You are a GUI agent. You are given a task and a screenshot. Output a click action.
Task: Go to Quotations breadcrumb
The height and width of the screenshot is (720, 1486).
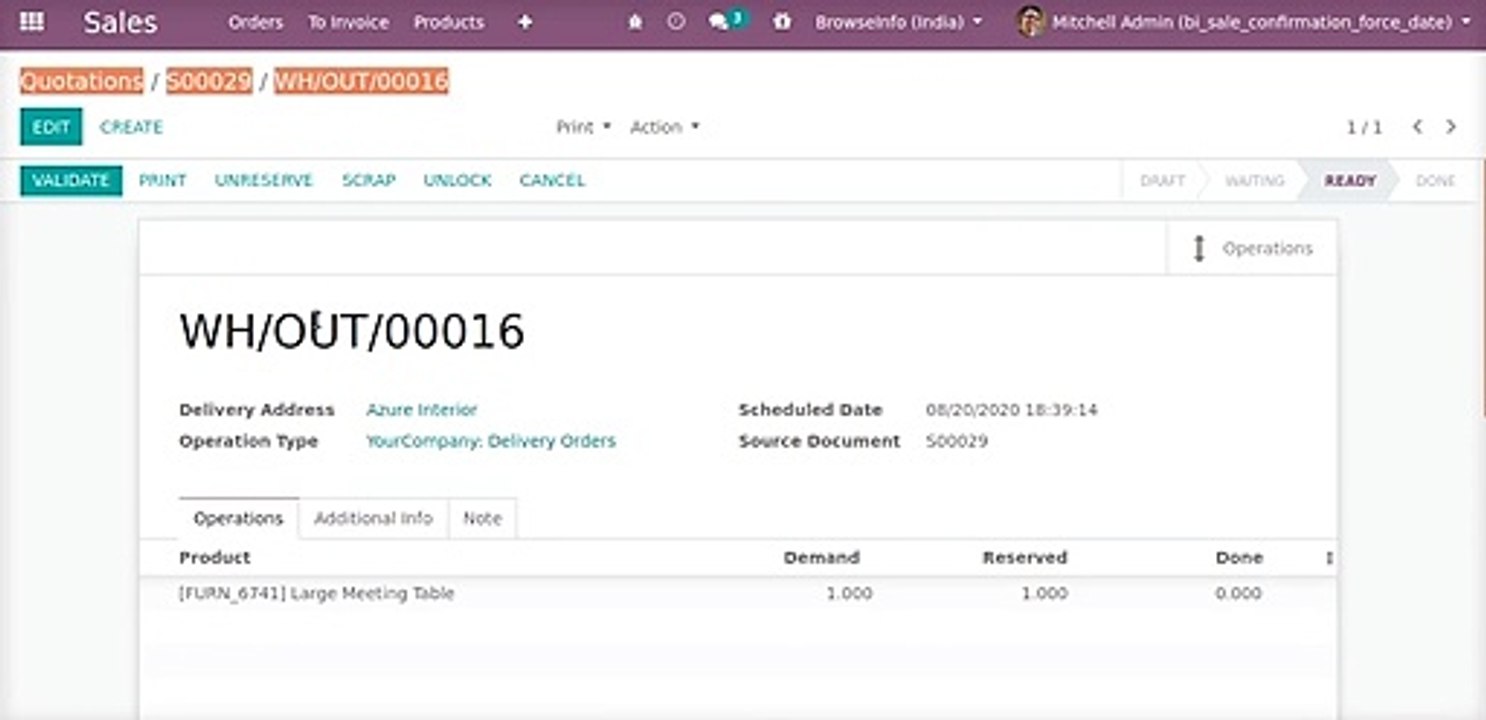[82, 81]
